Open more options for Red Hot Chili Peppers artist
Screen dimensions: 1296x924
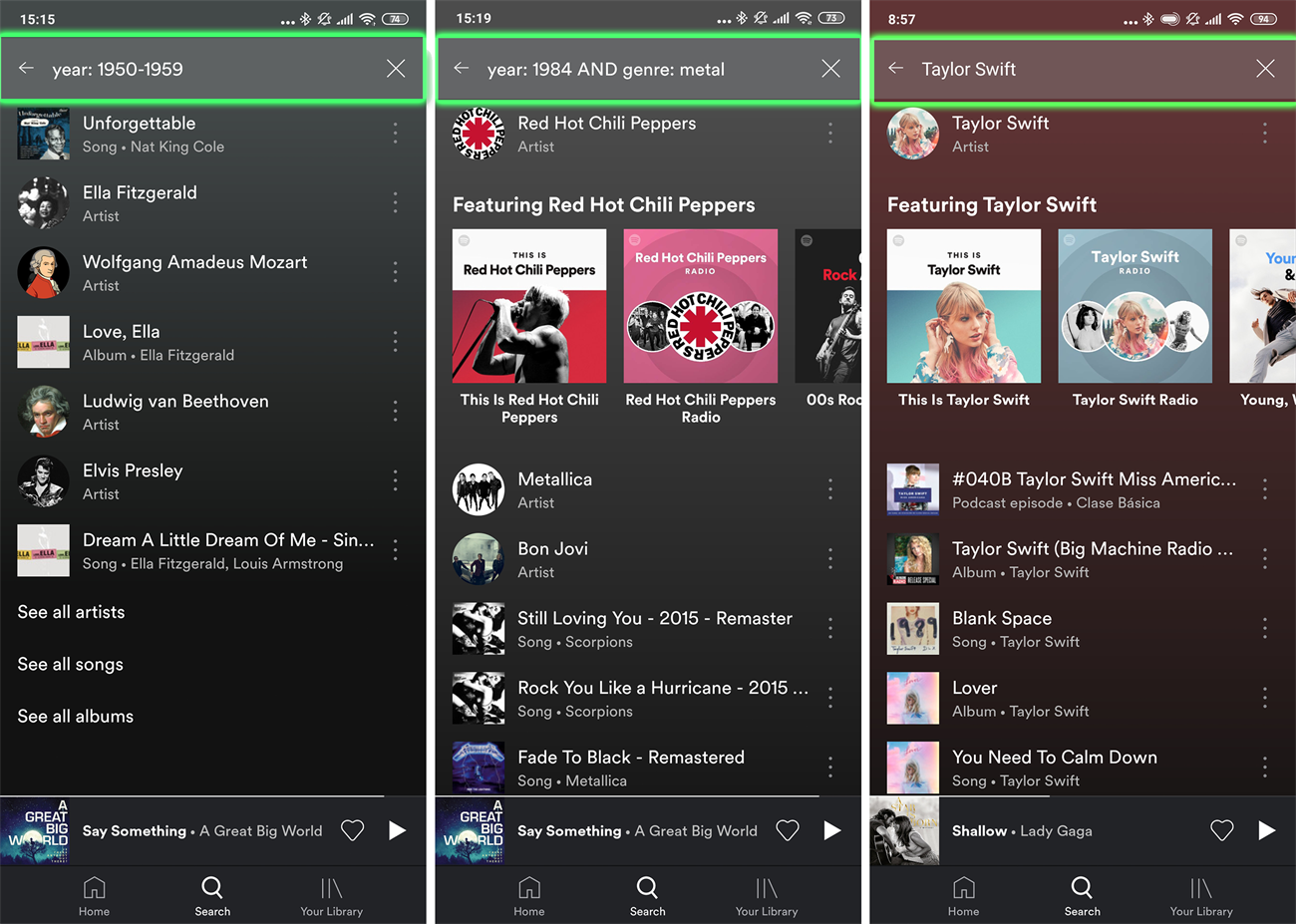tap(830, 134)
